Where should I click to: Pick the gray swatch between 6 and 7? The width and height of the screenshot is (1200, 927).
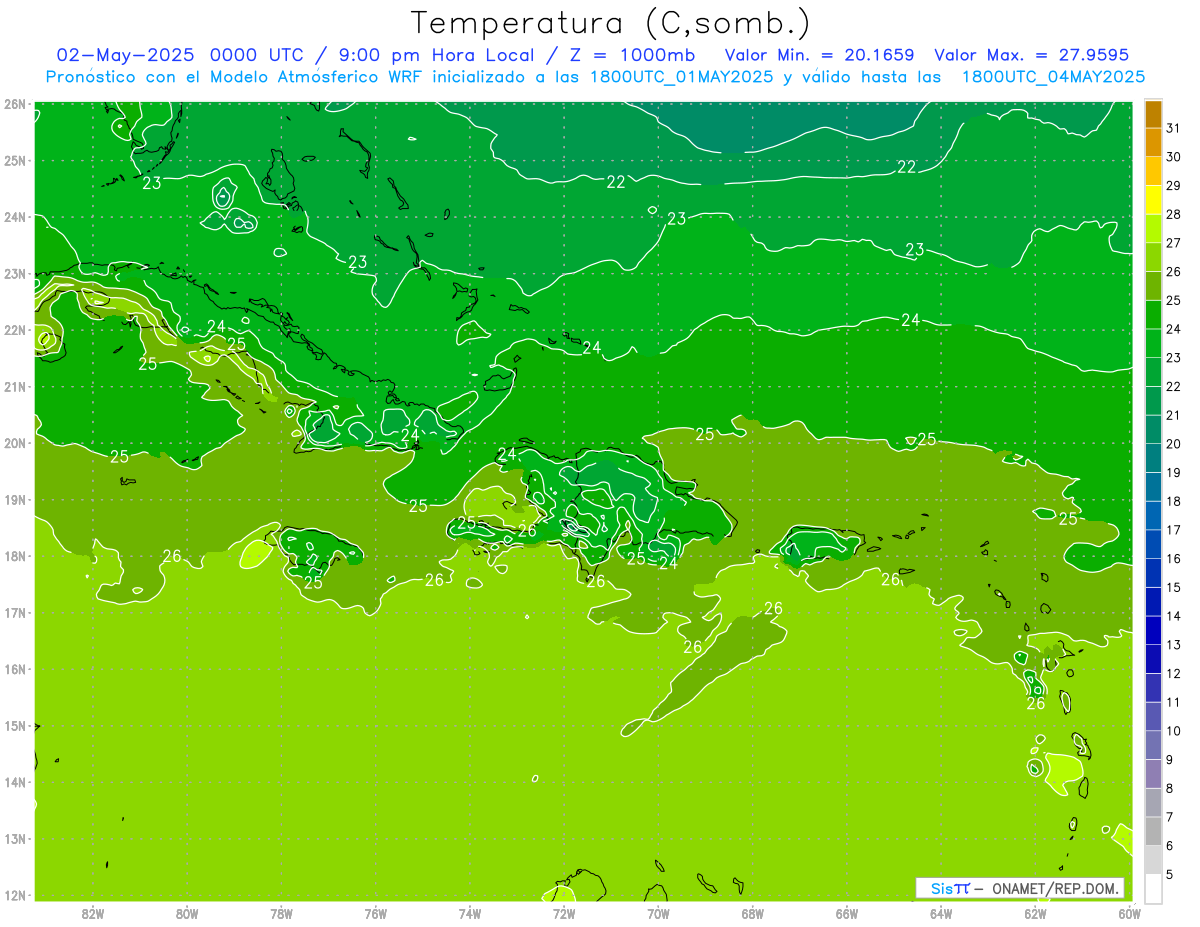pyautogui.click(x=1153, y=831)
